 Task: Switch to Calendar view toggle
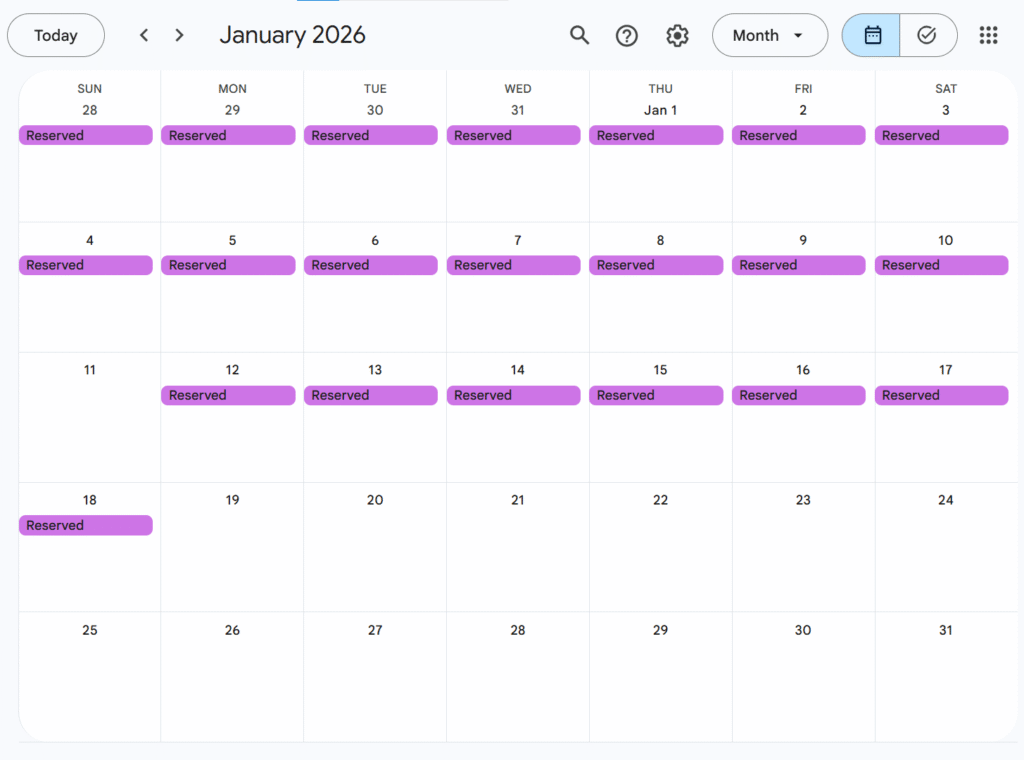point(872,35)
